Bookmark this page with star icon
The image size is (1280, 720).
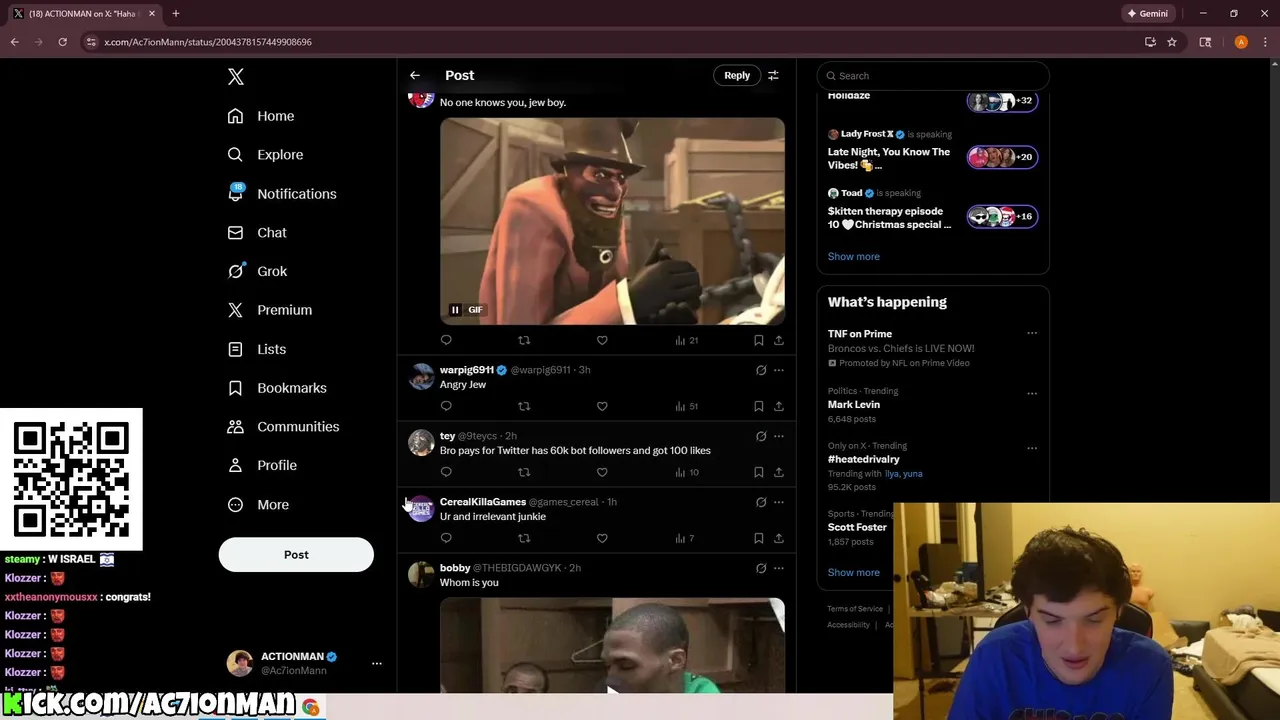1172,42
